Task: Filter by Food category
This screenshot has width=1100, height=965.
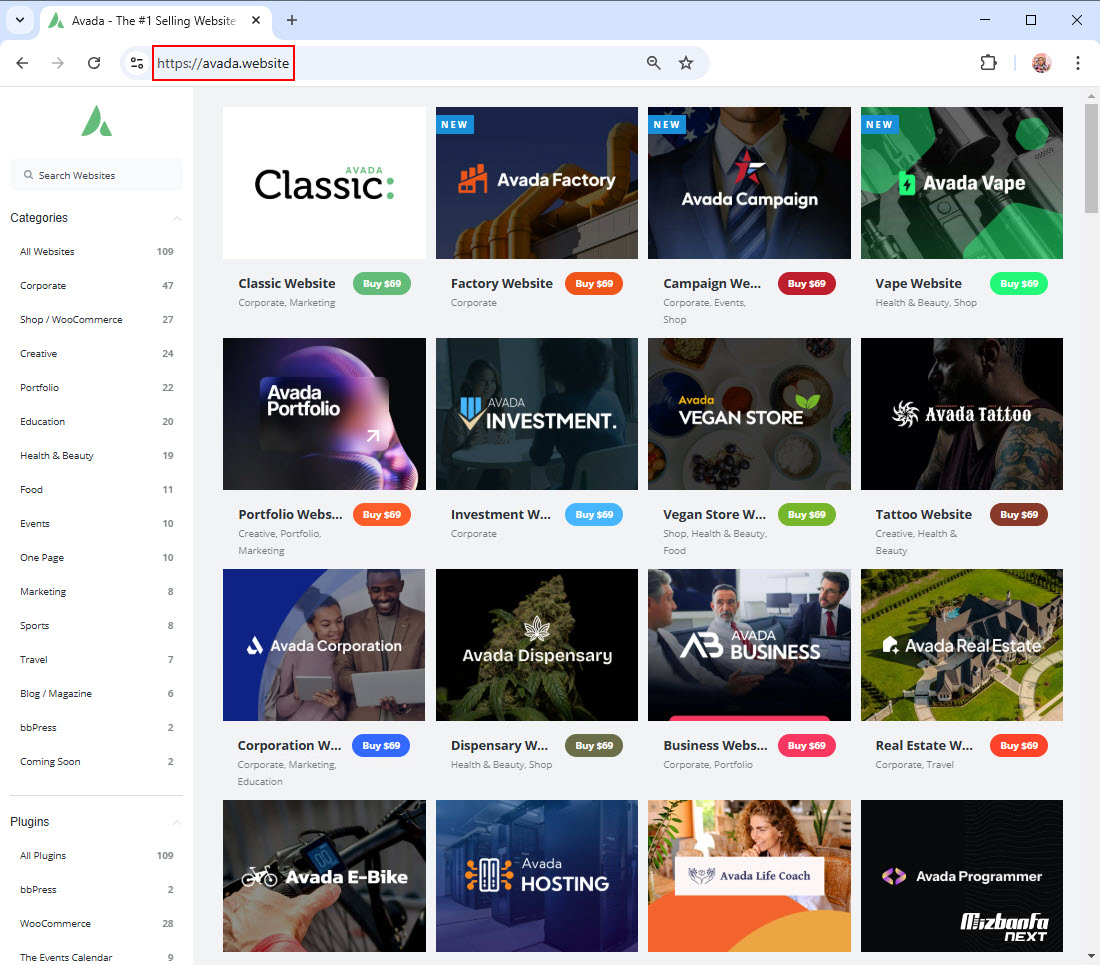Action: 97,490
